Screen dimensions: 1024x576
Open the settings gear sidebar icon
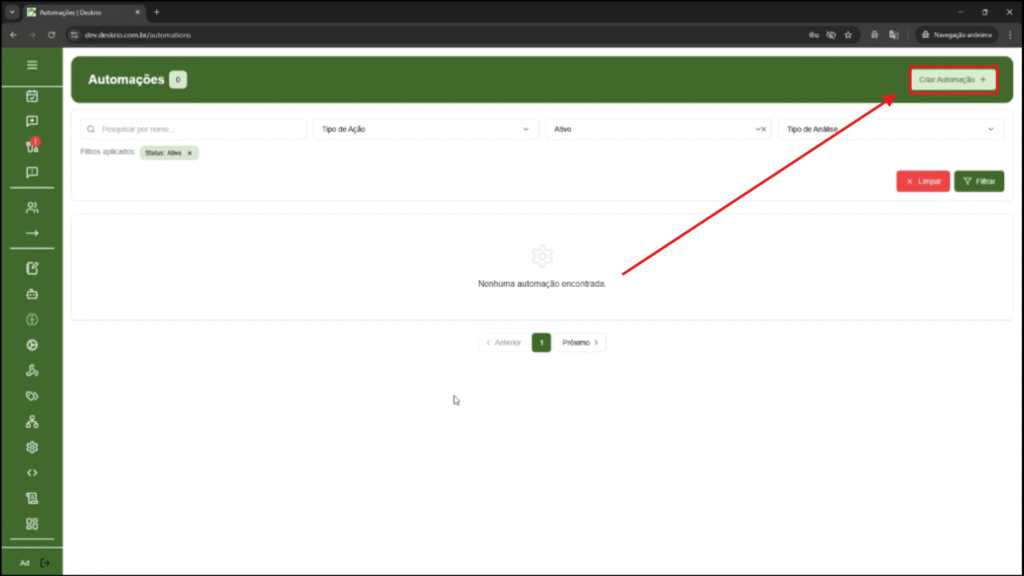(32, 447)
